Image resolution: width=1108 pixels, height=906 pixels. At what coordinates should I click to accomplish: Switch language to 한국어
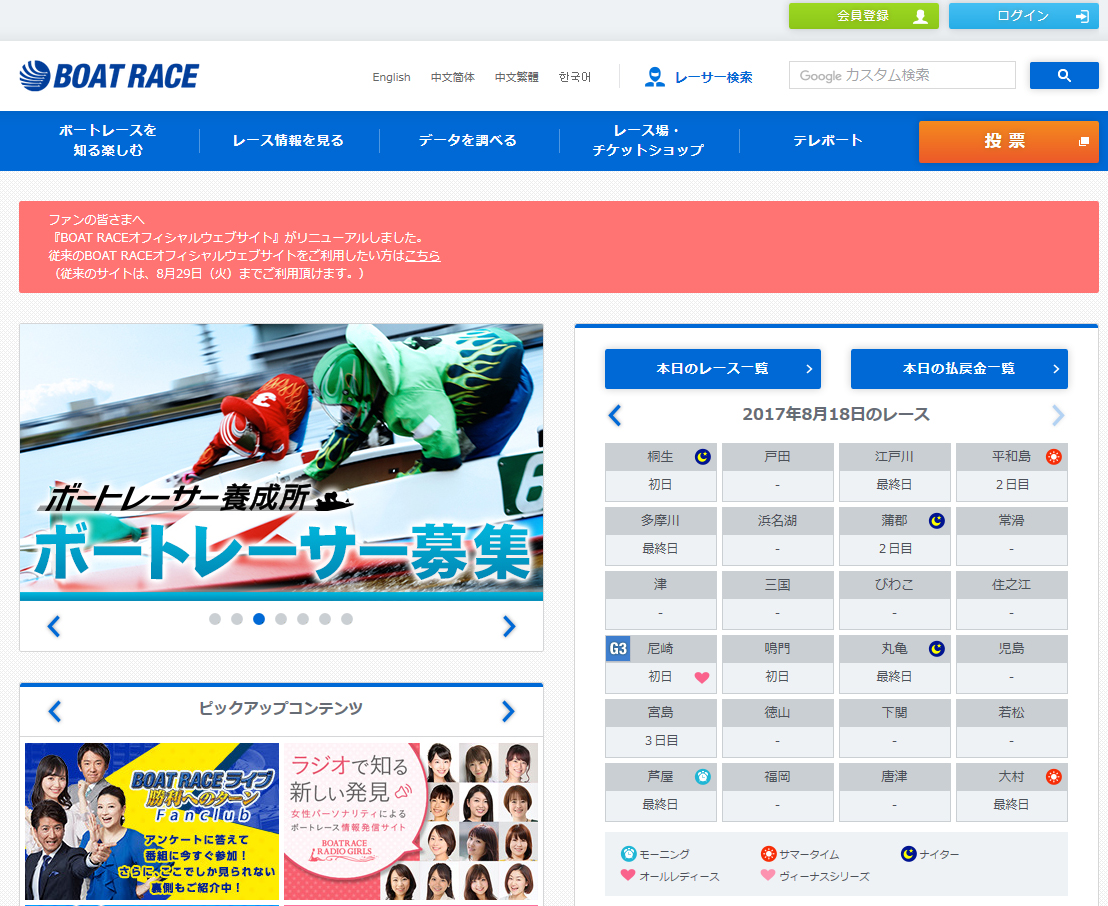click(574, 77)
